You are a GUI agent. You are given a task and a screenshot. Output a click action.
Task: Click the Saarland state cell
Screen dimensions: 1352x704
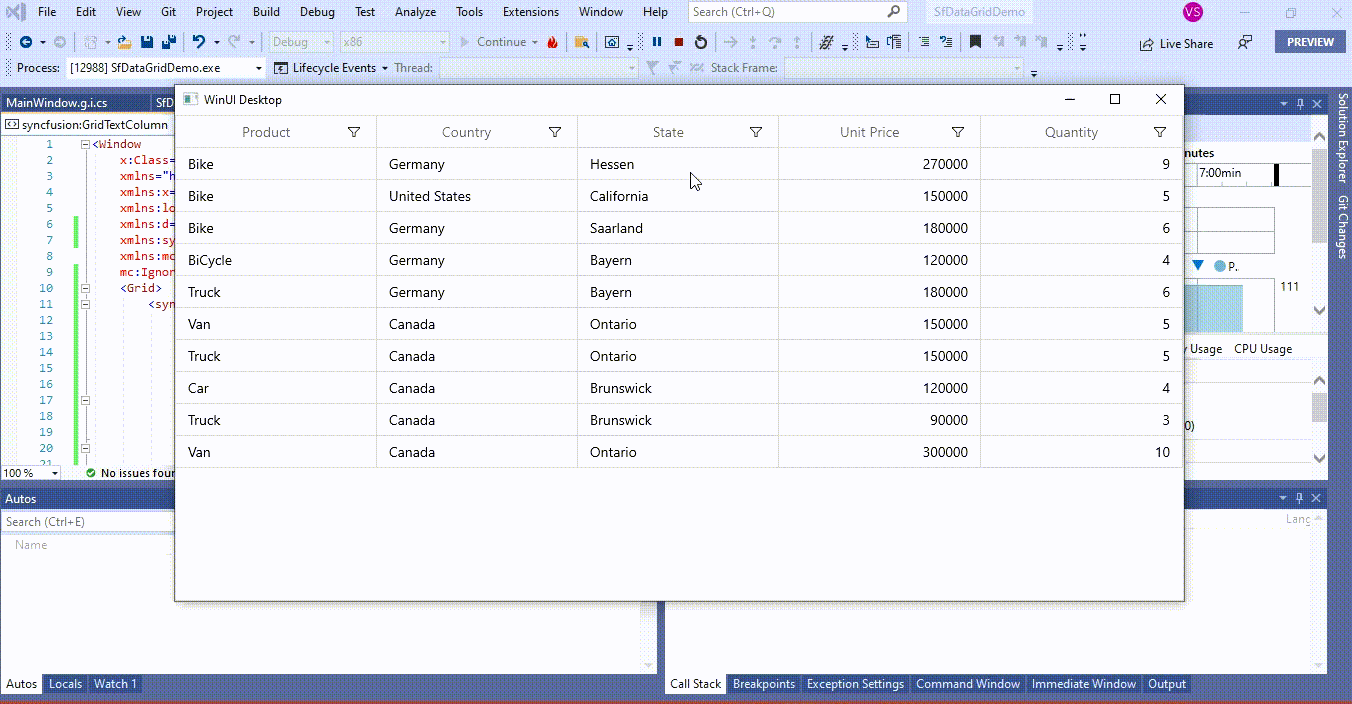pyautogui.click(x=678, y=228)
